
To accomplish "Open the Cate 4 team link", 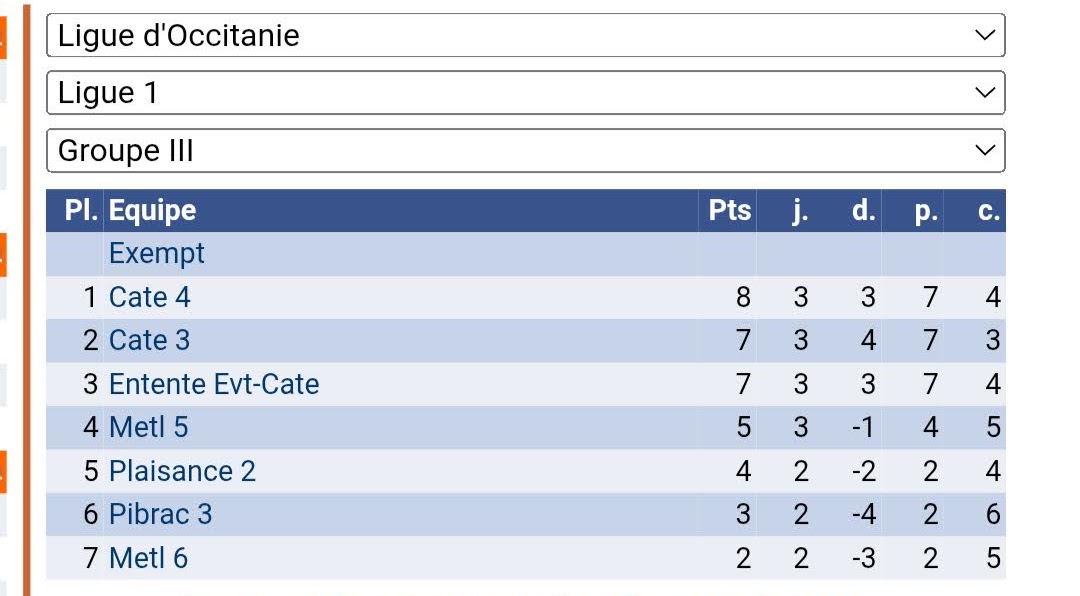I will point(150,297).
